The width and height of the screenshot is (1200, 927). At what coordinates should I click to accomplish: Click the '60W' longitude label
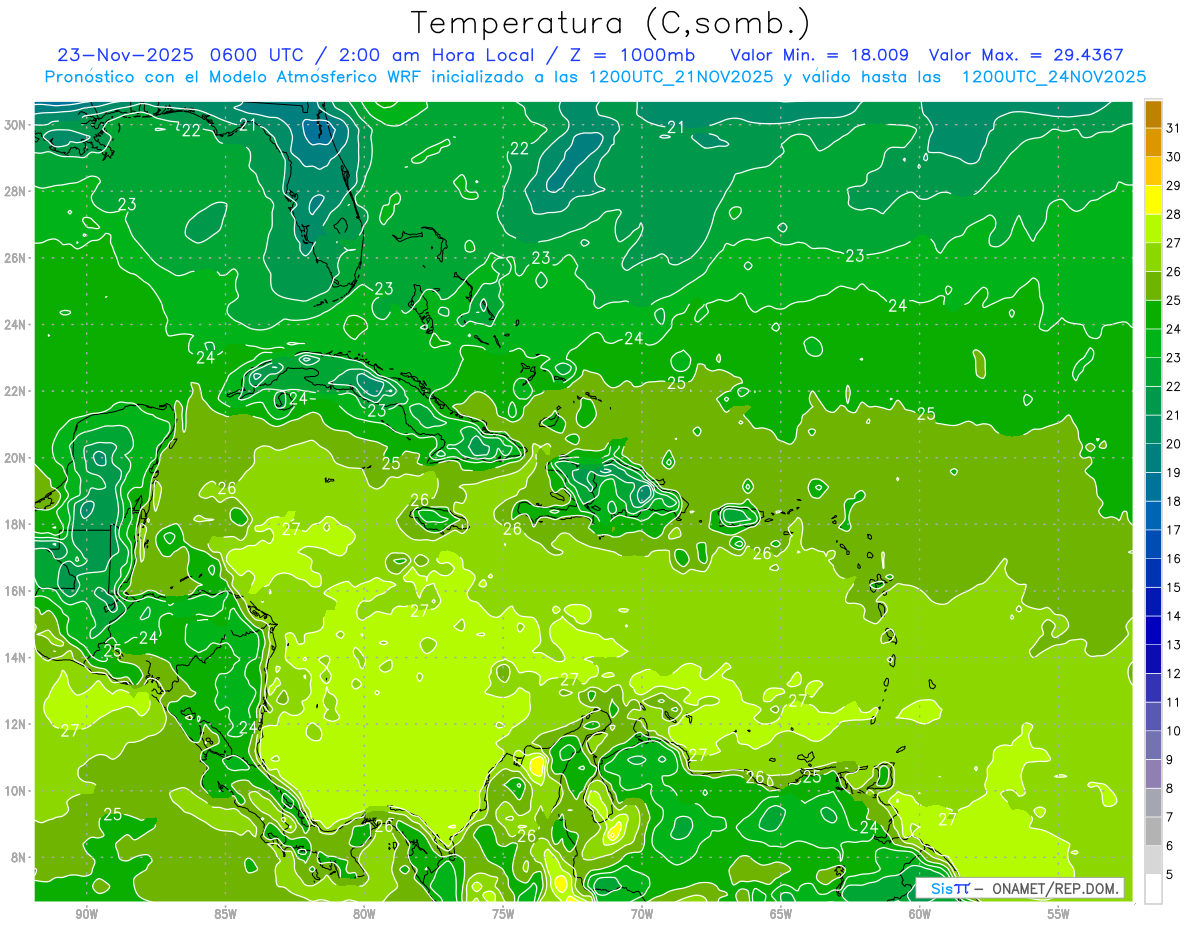click(x=920, y=914)
